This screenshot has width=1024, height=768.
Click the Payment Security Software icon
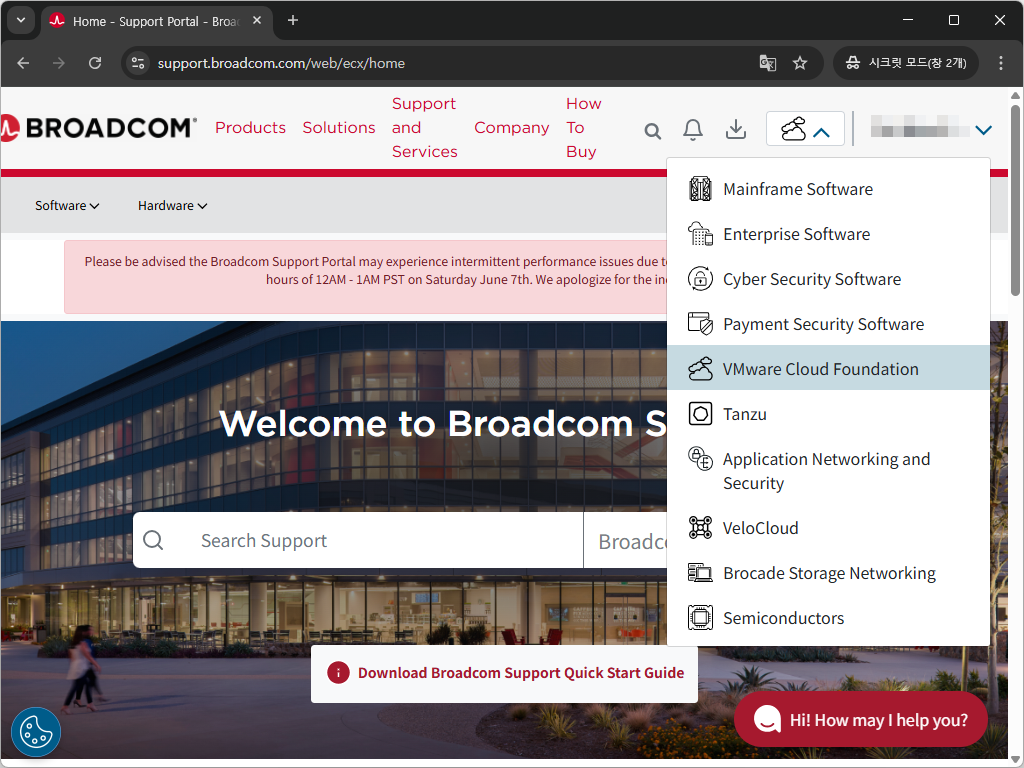click(x=700, y=324)
